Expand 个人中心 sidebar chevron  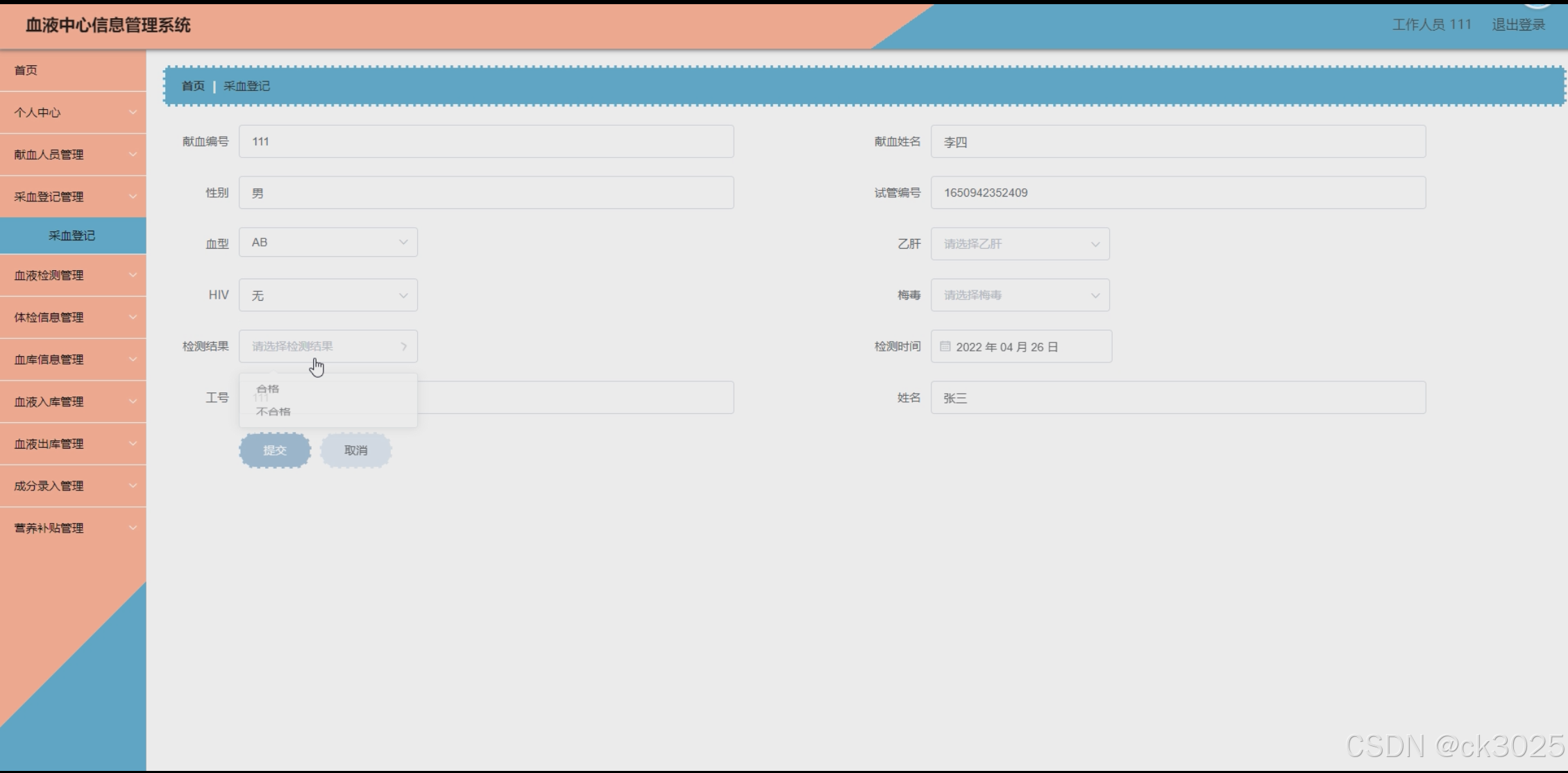click(133, 113)
